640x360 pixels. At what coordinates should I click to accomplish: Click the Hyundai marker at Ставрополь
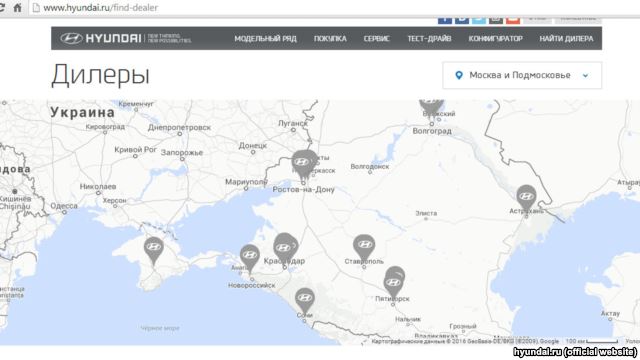pos(364,247)
